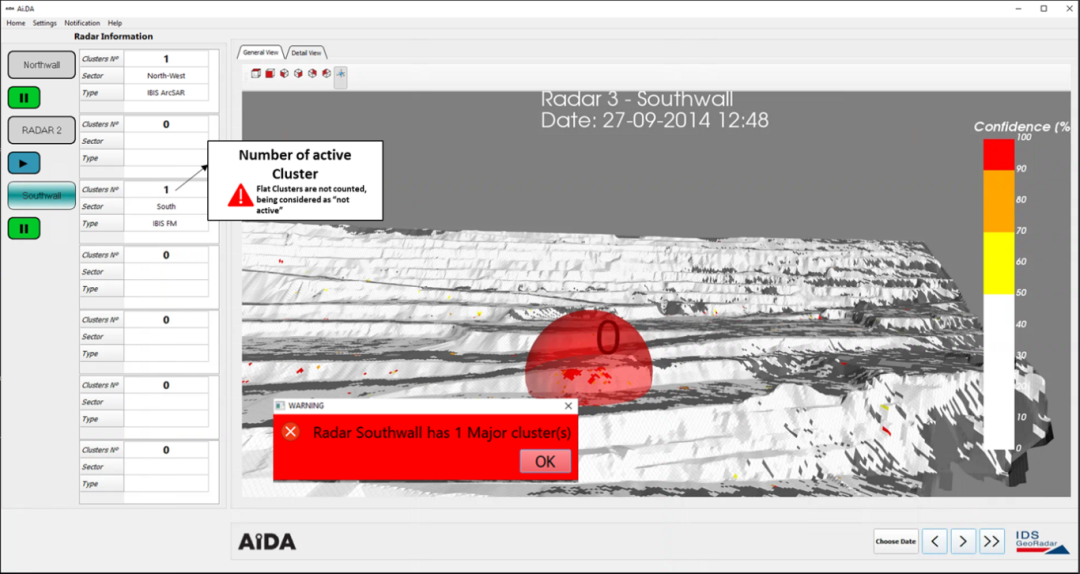Click the Date 27-09-2014 12:48 text
Viewport: 1080px width, 574px height.
[x=654, y=121]
